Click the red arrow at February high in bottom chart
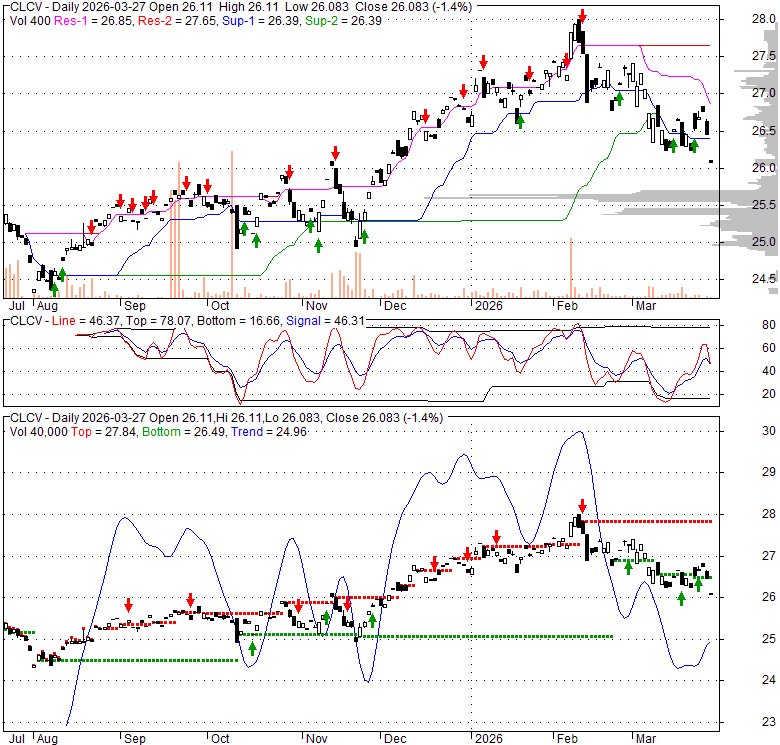Viewport: 780px width, 745px height. (582, 507)
